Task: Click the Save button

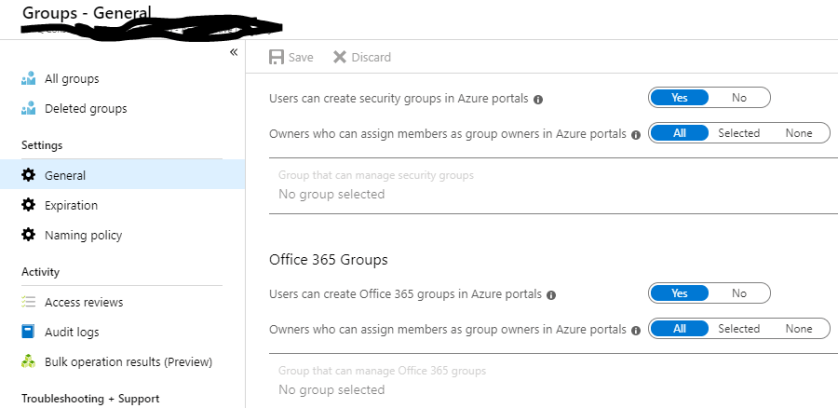Action: tap(291, 57)
